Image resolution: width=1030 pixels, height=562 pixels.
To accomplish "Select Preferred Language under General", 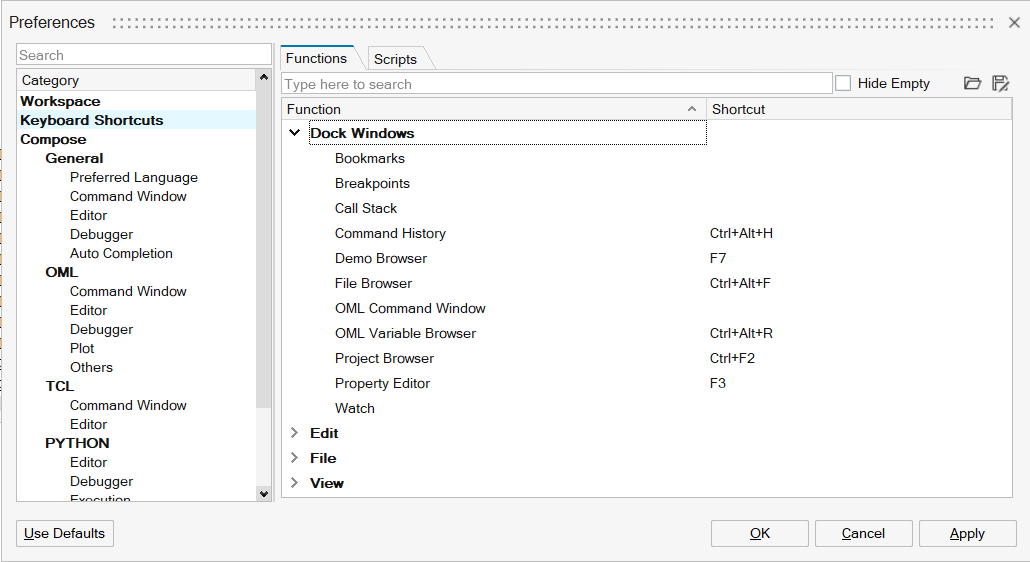I will point(134,177).
